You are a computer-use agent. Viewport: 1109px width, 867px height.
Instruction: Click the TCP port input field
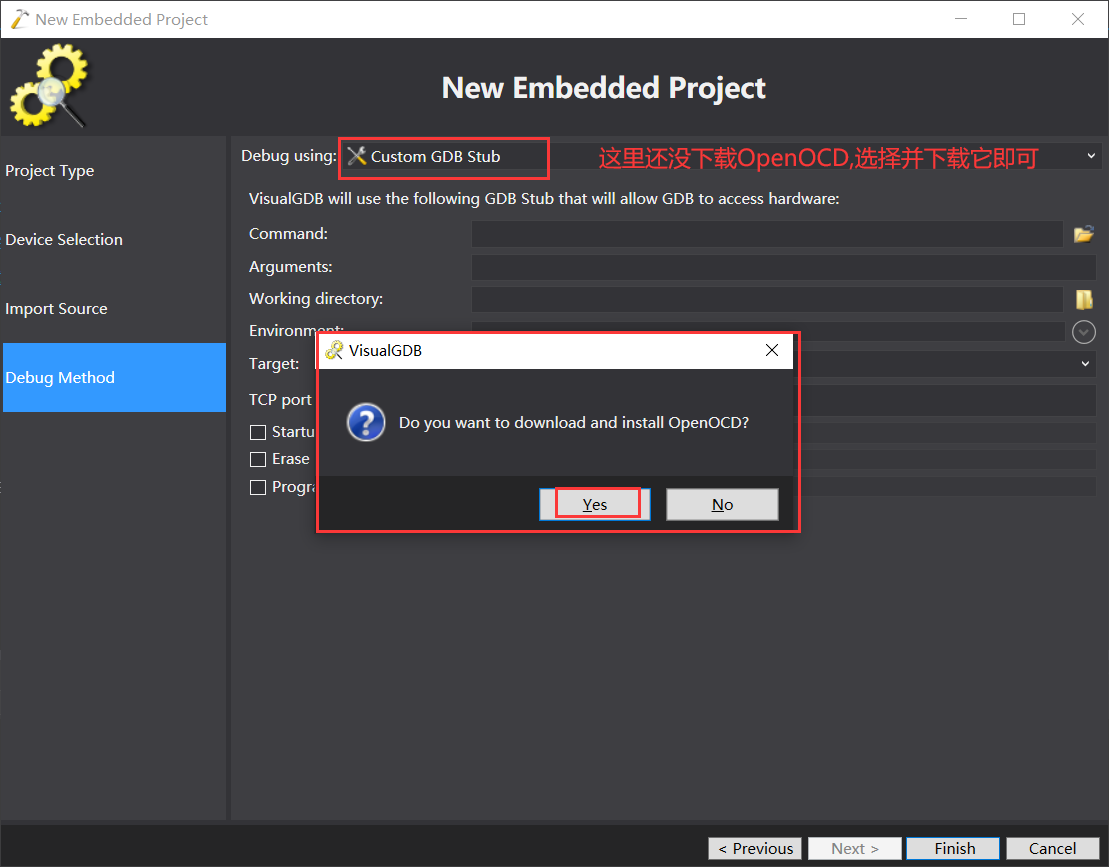(948, 400)
